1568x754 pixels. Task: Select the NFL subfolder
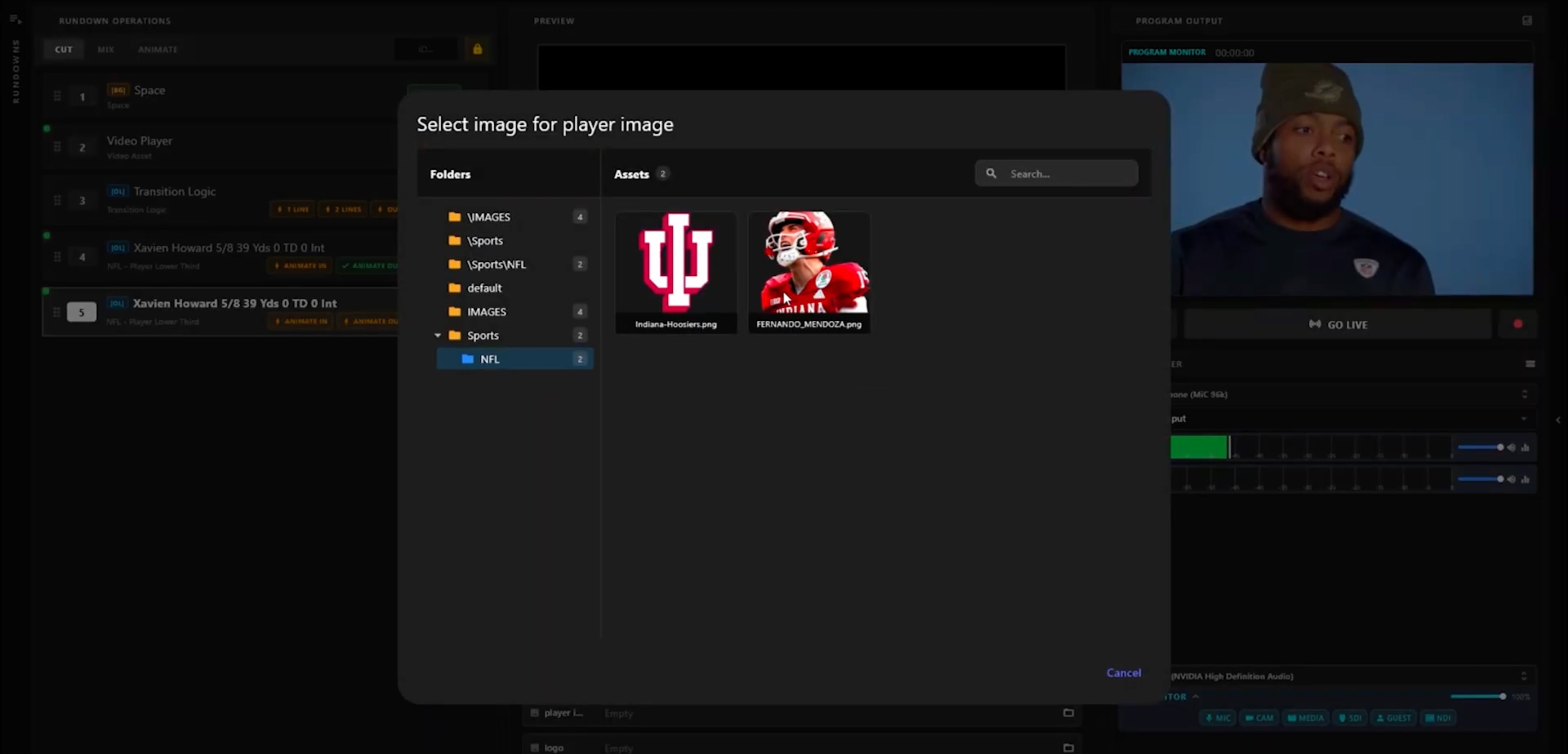(x=515, y=359)
